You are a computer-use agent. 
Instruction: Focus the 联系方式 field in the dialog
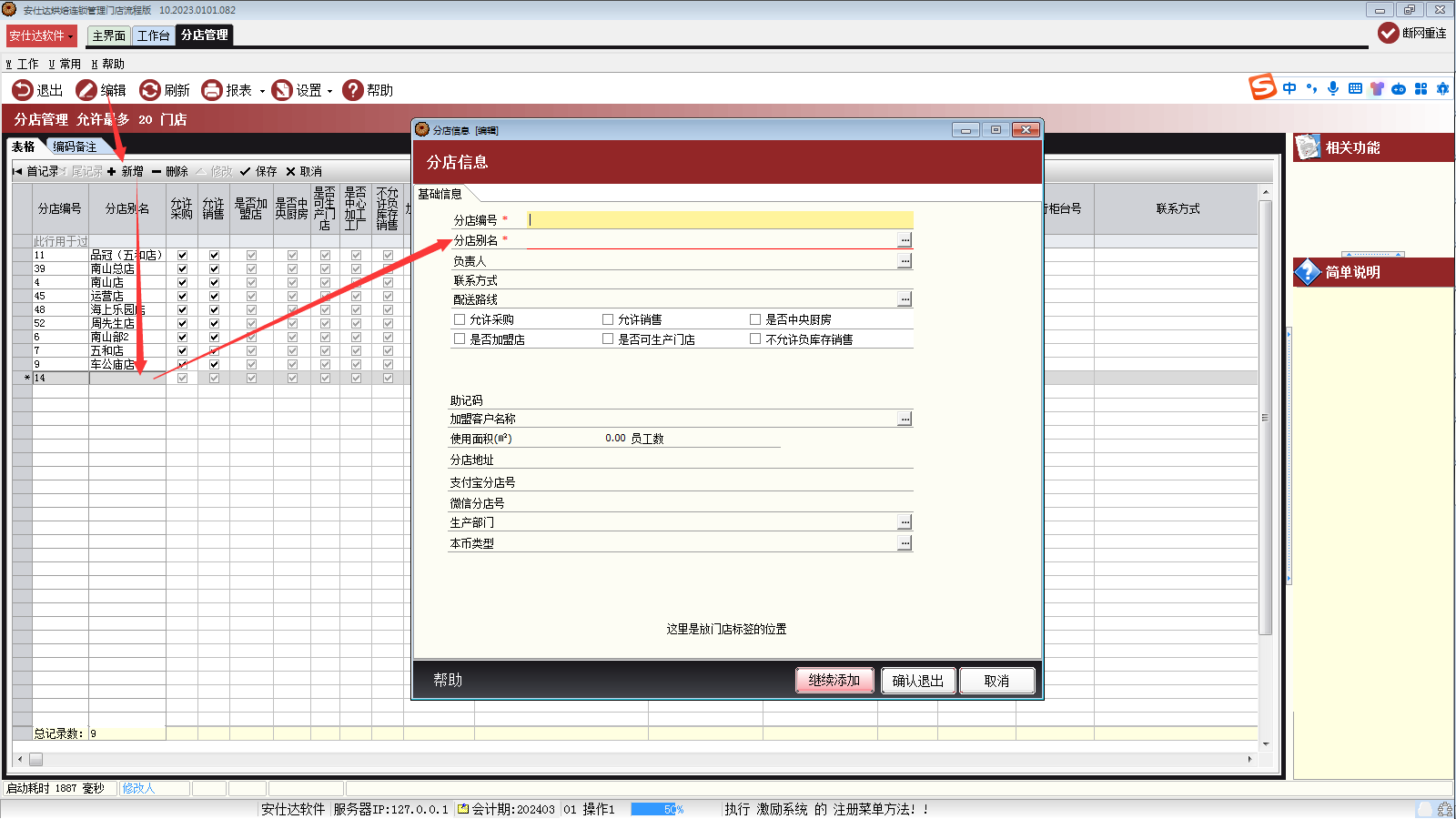[x=719, y=280]
